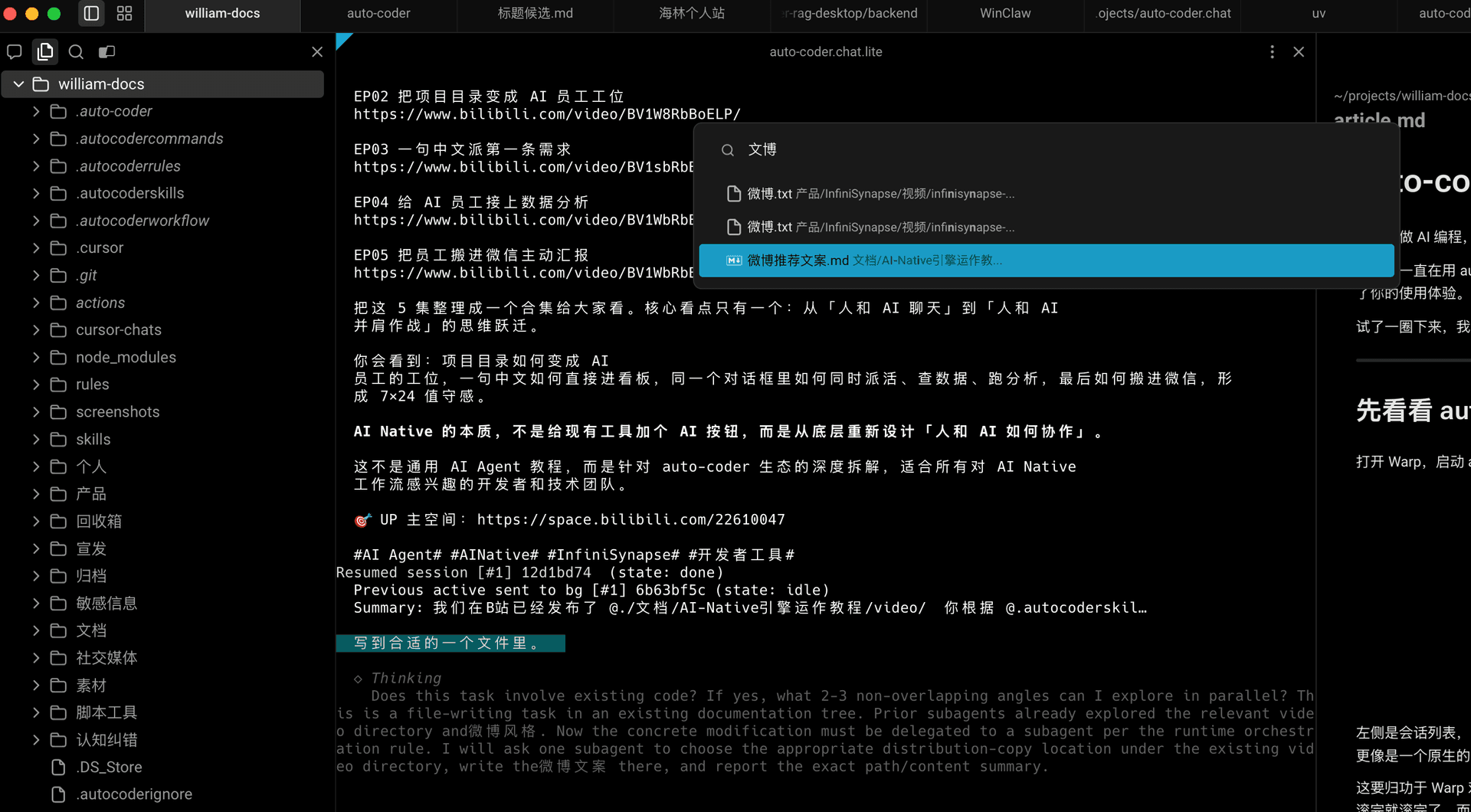Click the folder icon of screenshots
Viewport: 1471px width, 812px height.
(58, 412)
